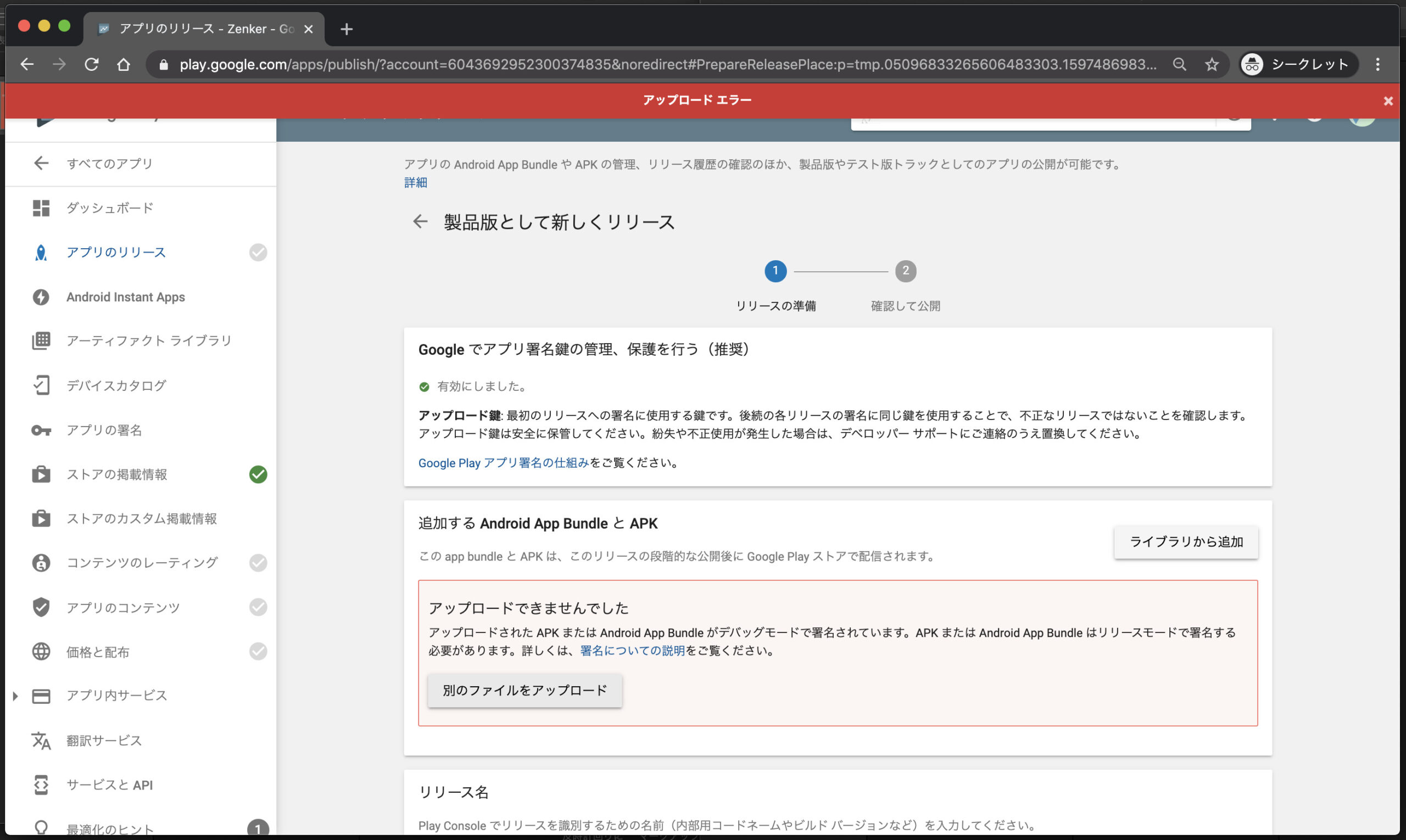1406x840 pixels.
Task: Click the ストアのカスタム掲載情報 icon
Action: [x=41, y=518]
